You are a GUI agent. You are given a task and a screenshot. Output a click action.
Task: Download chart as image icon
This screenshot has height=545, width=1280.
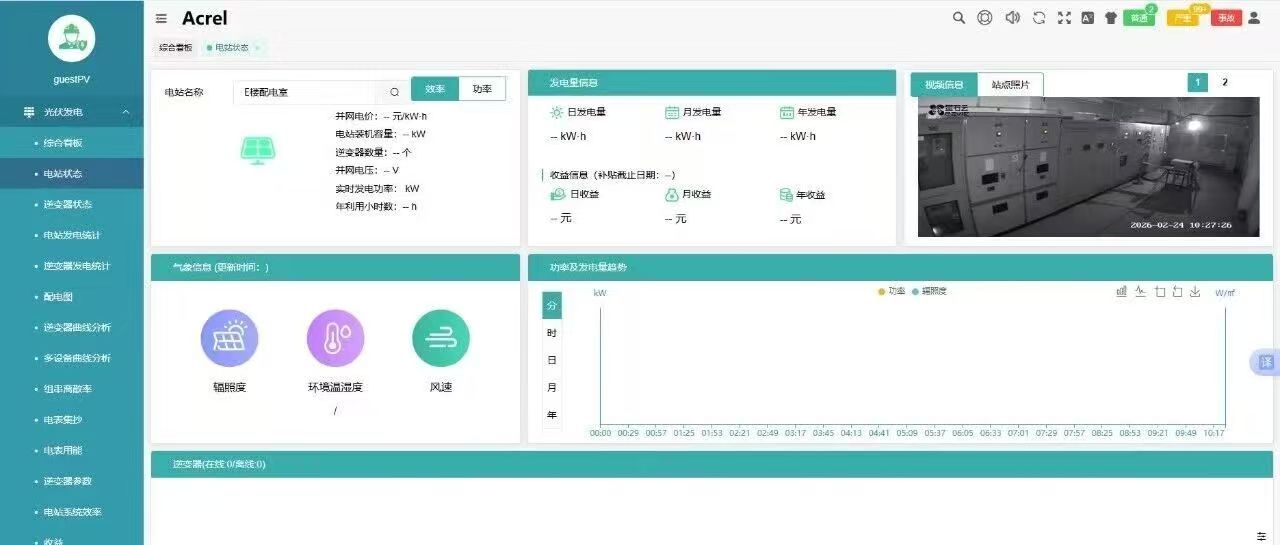point(1195,291)
